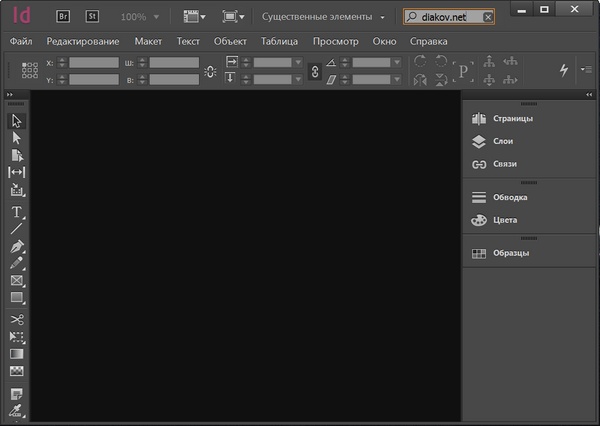Select the Direct Selection tool
Viewport: 600px width, 426px height.
click(x=16, y=138)
